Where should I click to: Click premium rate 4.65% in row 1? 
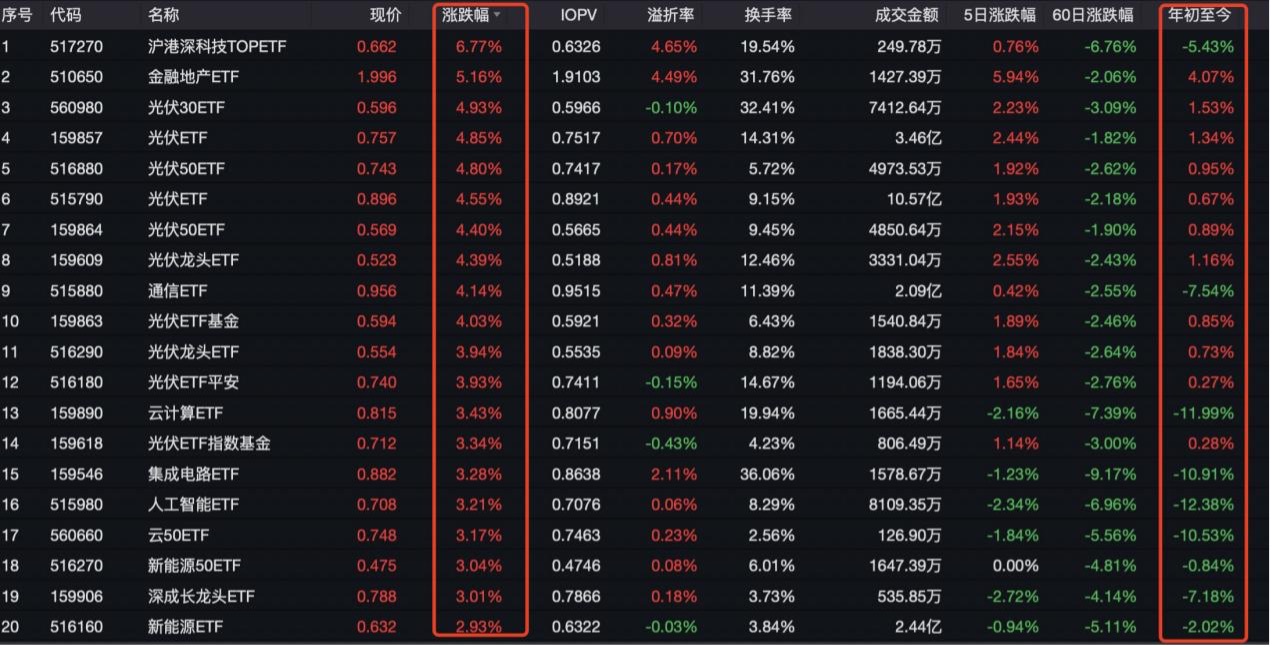[674, 46]
